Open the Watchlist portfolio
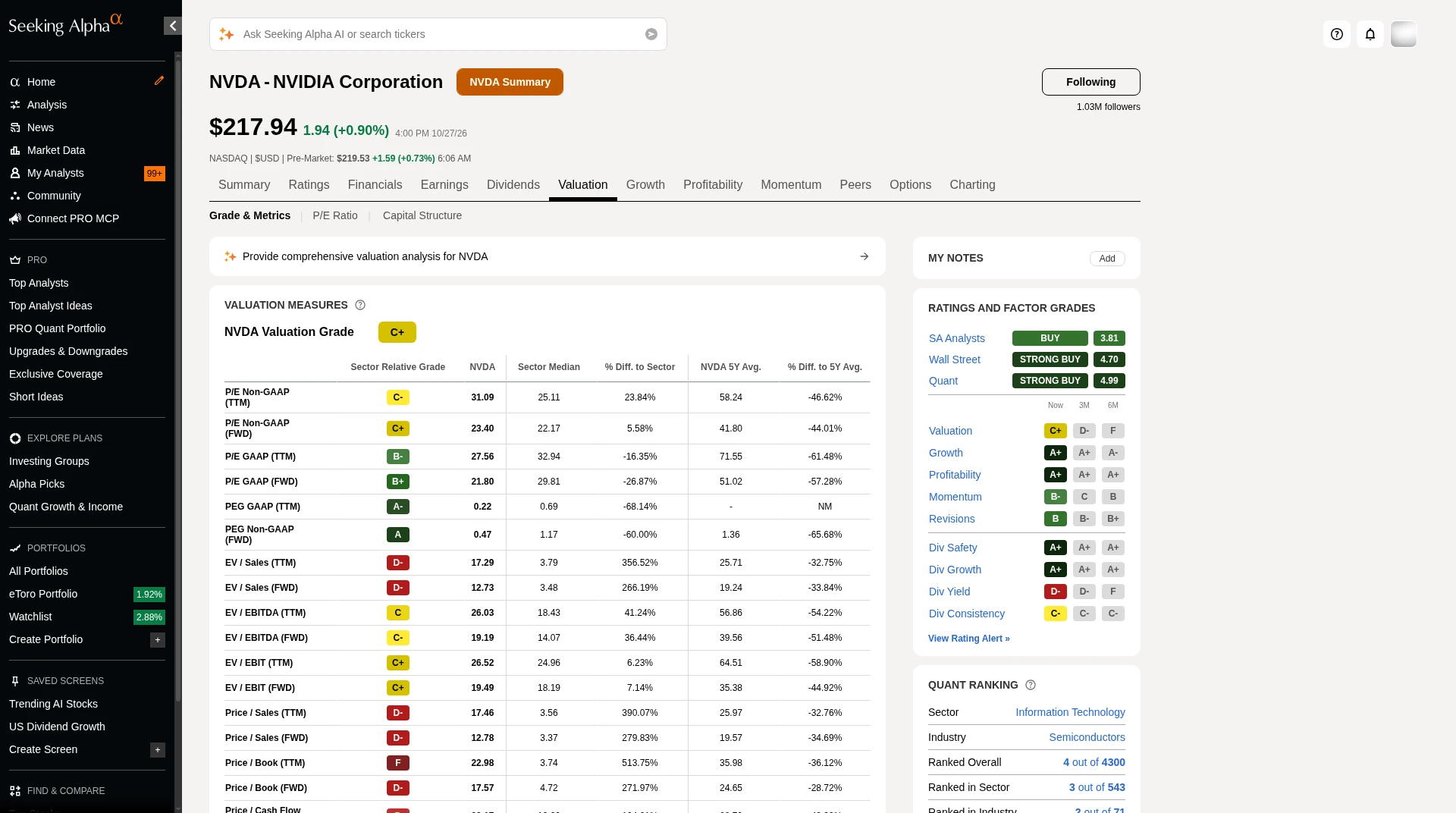 point(30,617)
